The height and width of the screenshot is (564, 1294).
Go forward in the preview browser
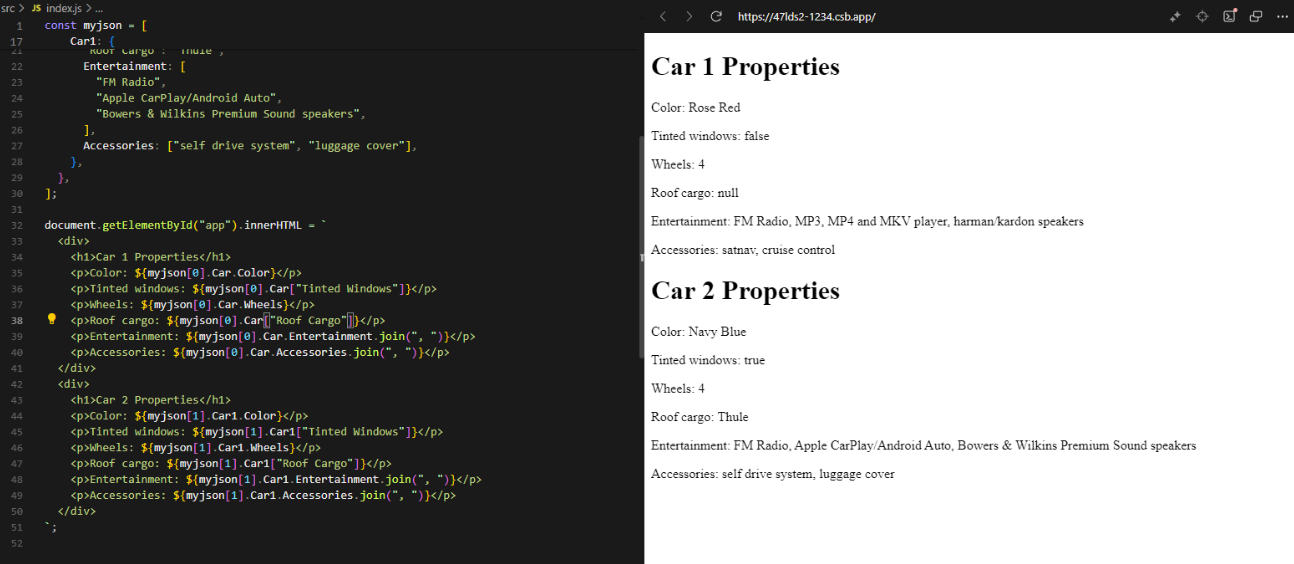point(689,16)
